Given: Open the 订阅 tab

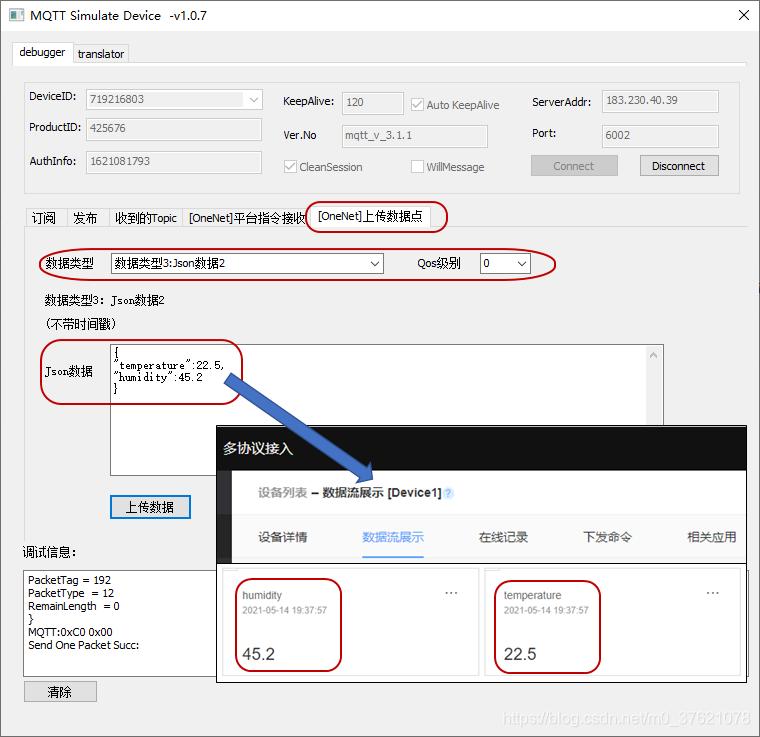Looking at the screenshot, I should pos(44,218).
